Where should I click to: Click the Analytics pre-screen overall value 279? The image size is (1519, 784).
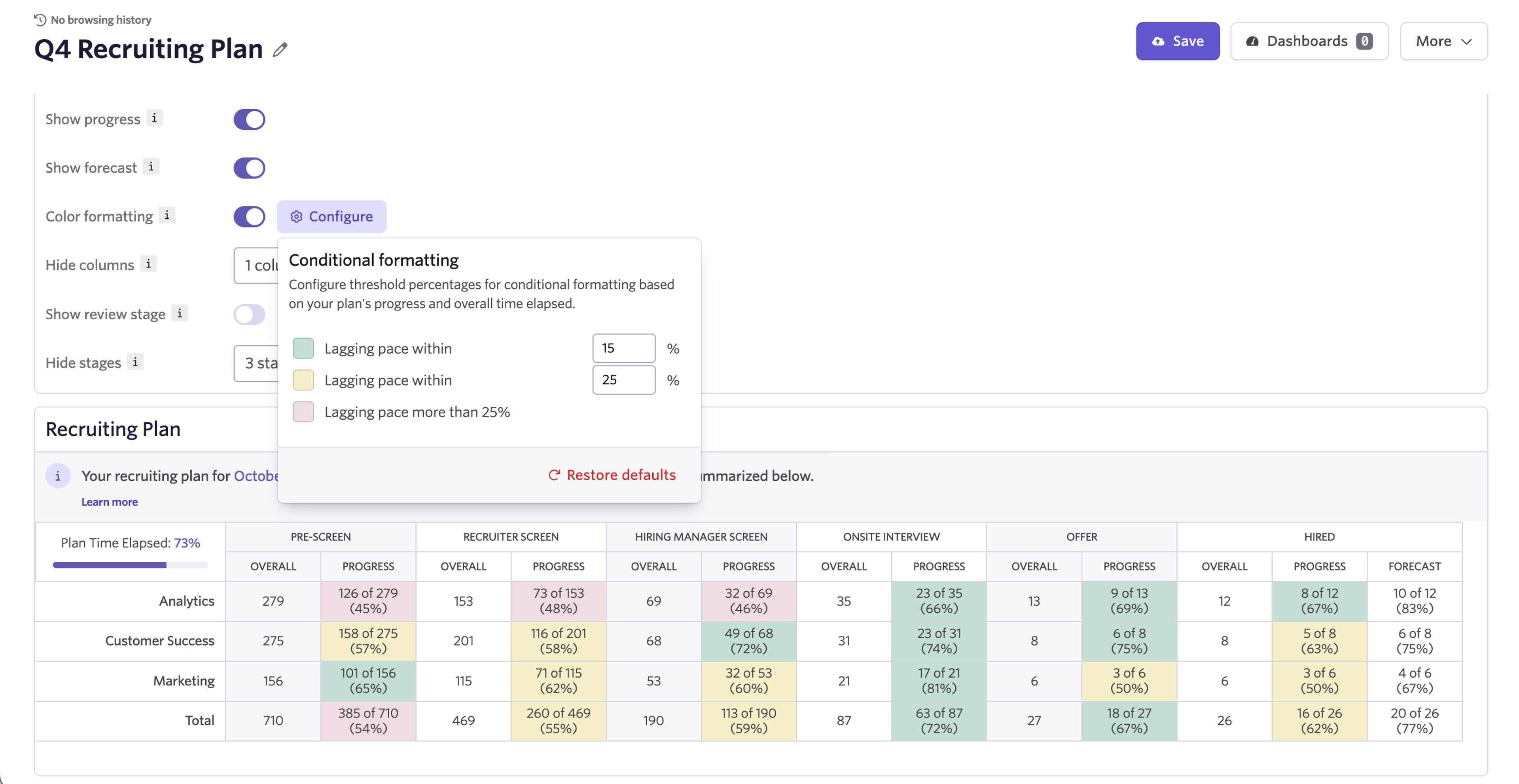coord(273,601)
